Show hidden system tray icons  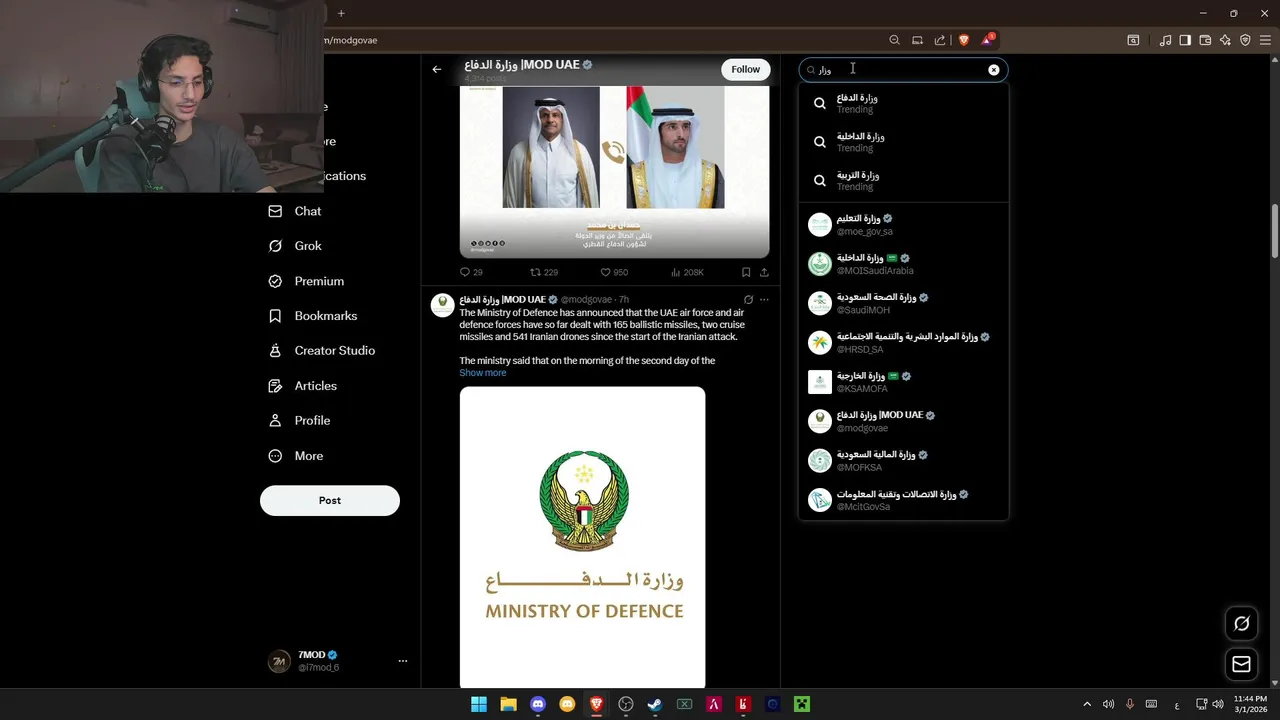(x=1087, y=704)
